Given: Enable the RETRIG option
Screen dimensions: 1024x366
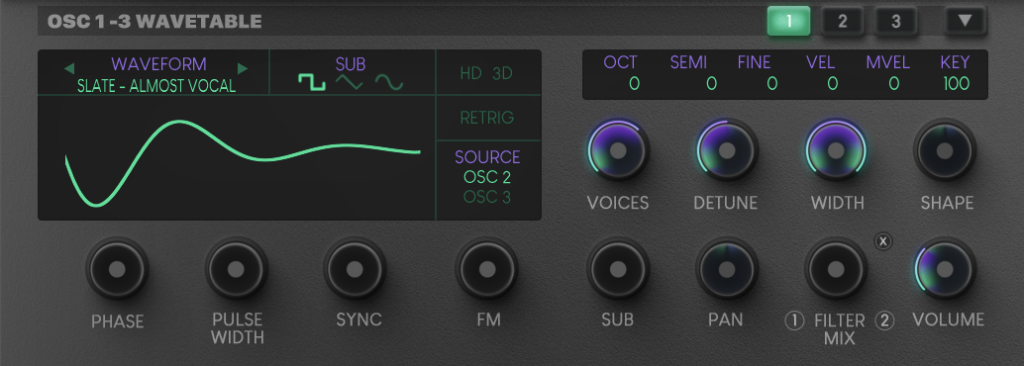Looking at the screenshot, I should [x=487, y=118].
